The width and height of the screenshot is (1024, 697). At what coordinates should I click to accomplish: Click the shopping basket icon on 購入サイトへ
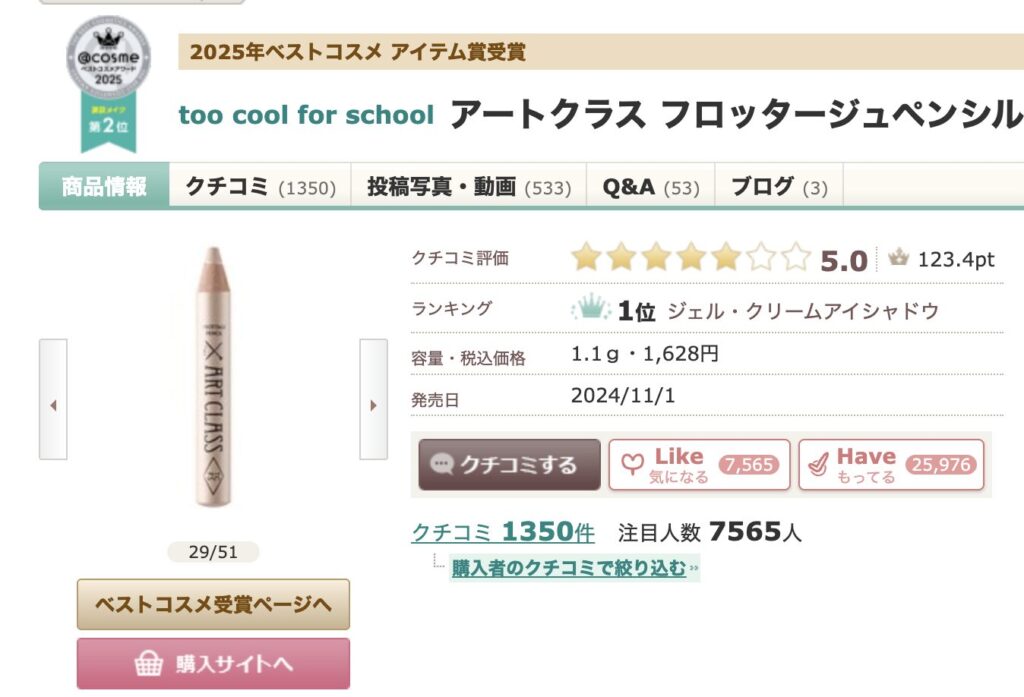click(x=149, y=664)
